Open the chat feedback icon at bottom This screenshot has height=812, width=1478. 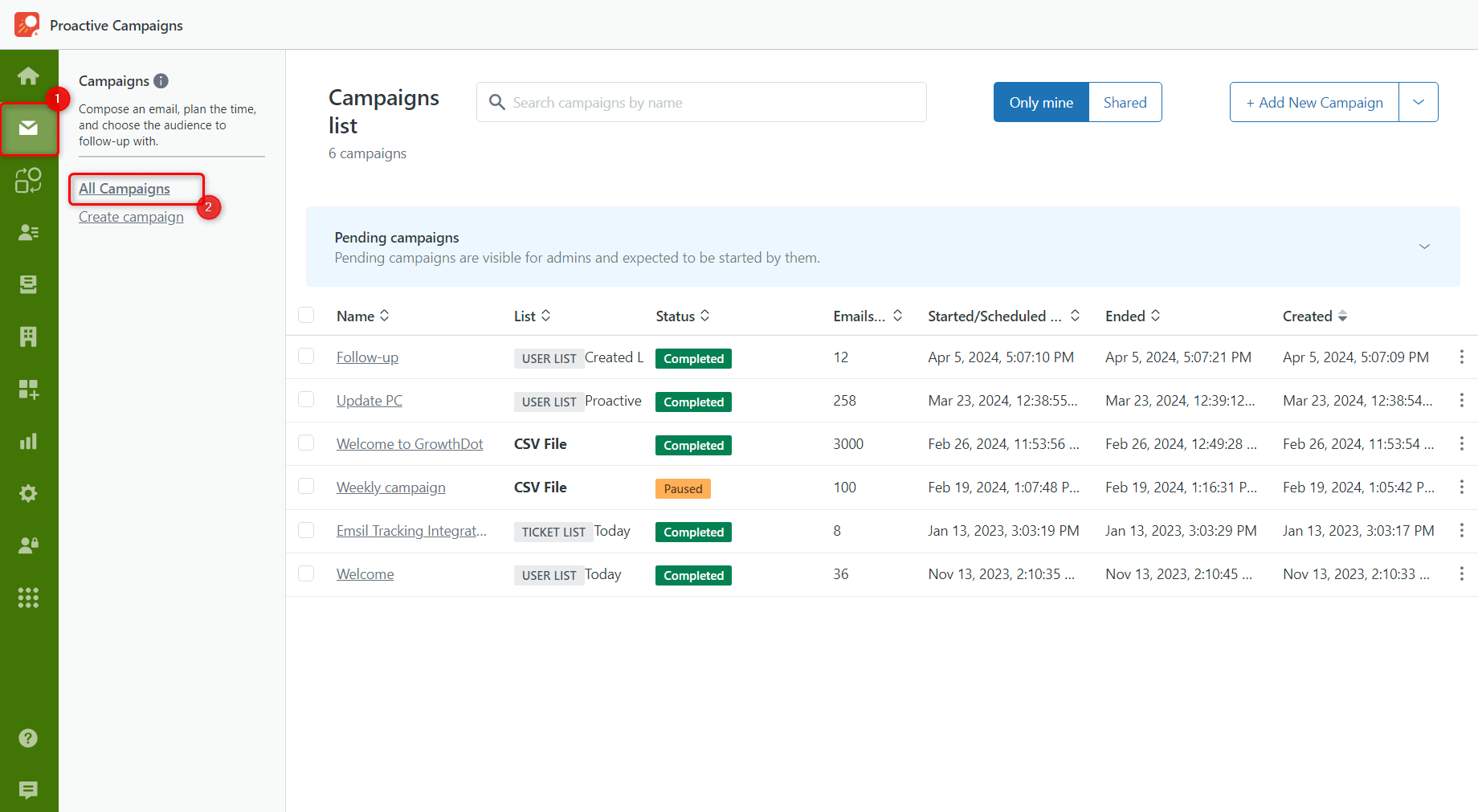click(x=28, y=790)
